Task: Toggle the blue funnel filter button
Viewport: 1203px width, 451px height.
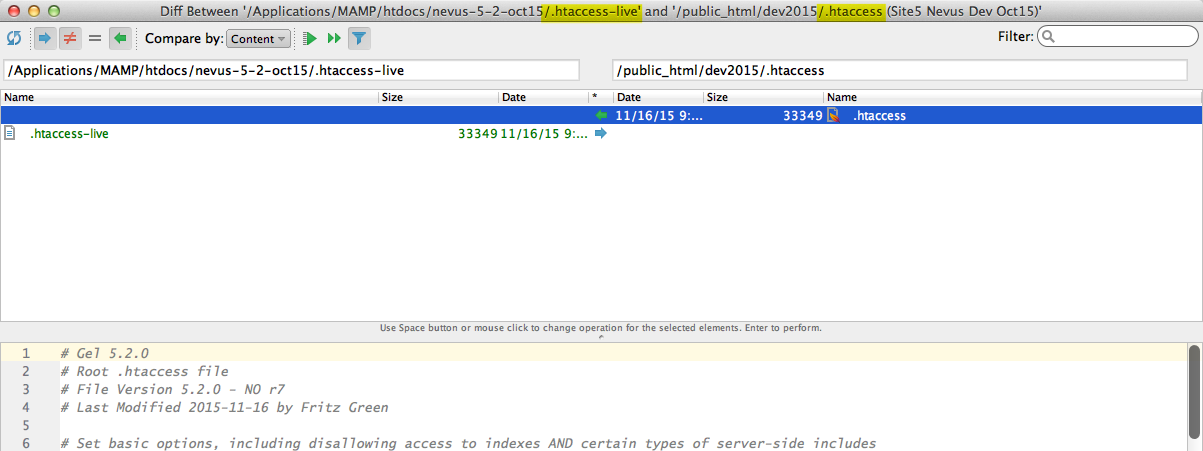Action: (359, 39)
